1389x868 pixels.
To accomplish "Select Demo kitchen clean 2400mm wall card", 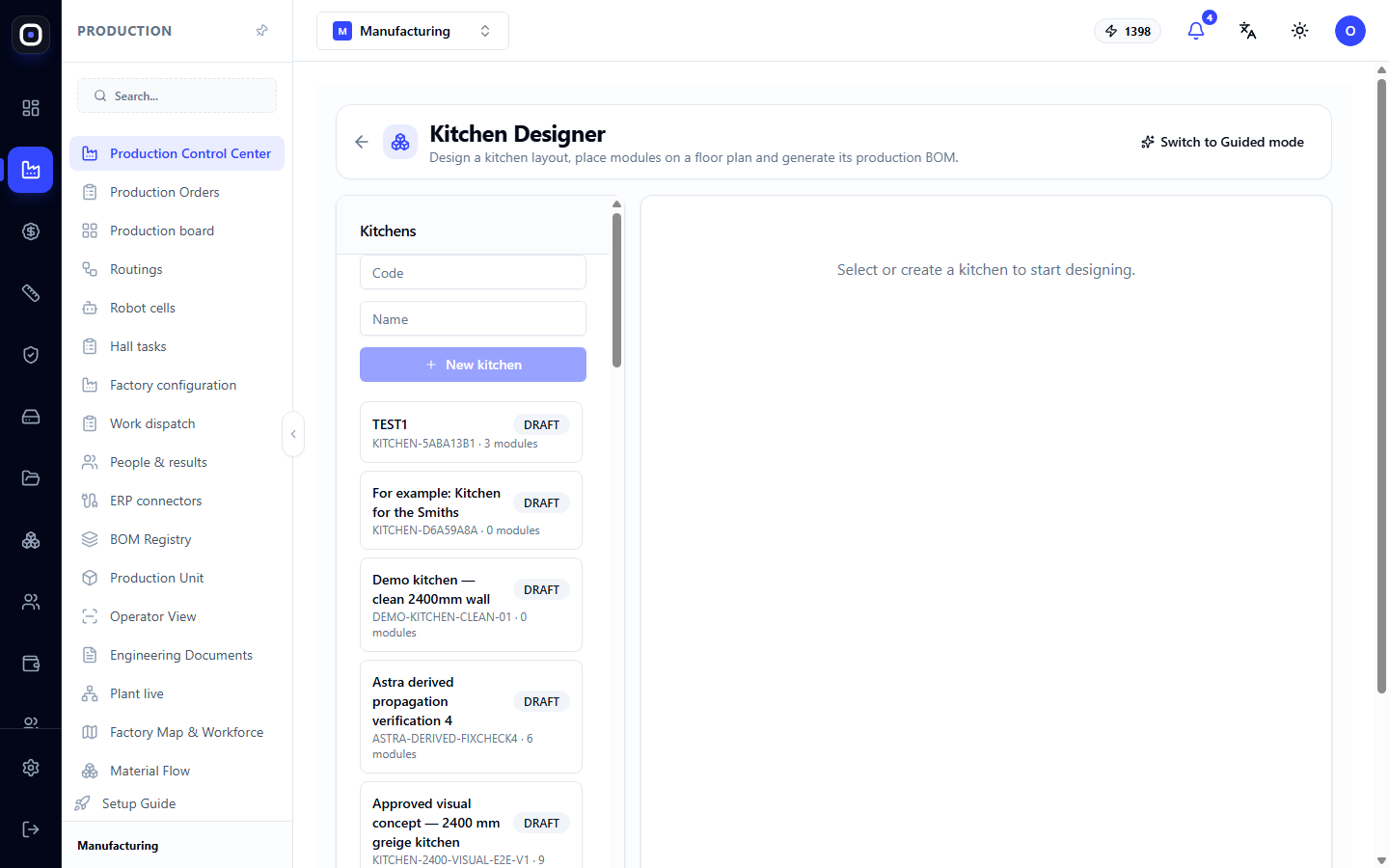I will pyautogui.click(x=471, y=605).
